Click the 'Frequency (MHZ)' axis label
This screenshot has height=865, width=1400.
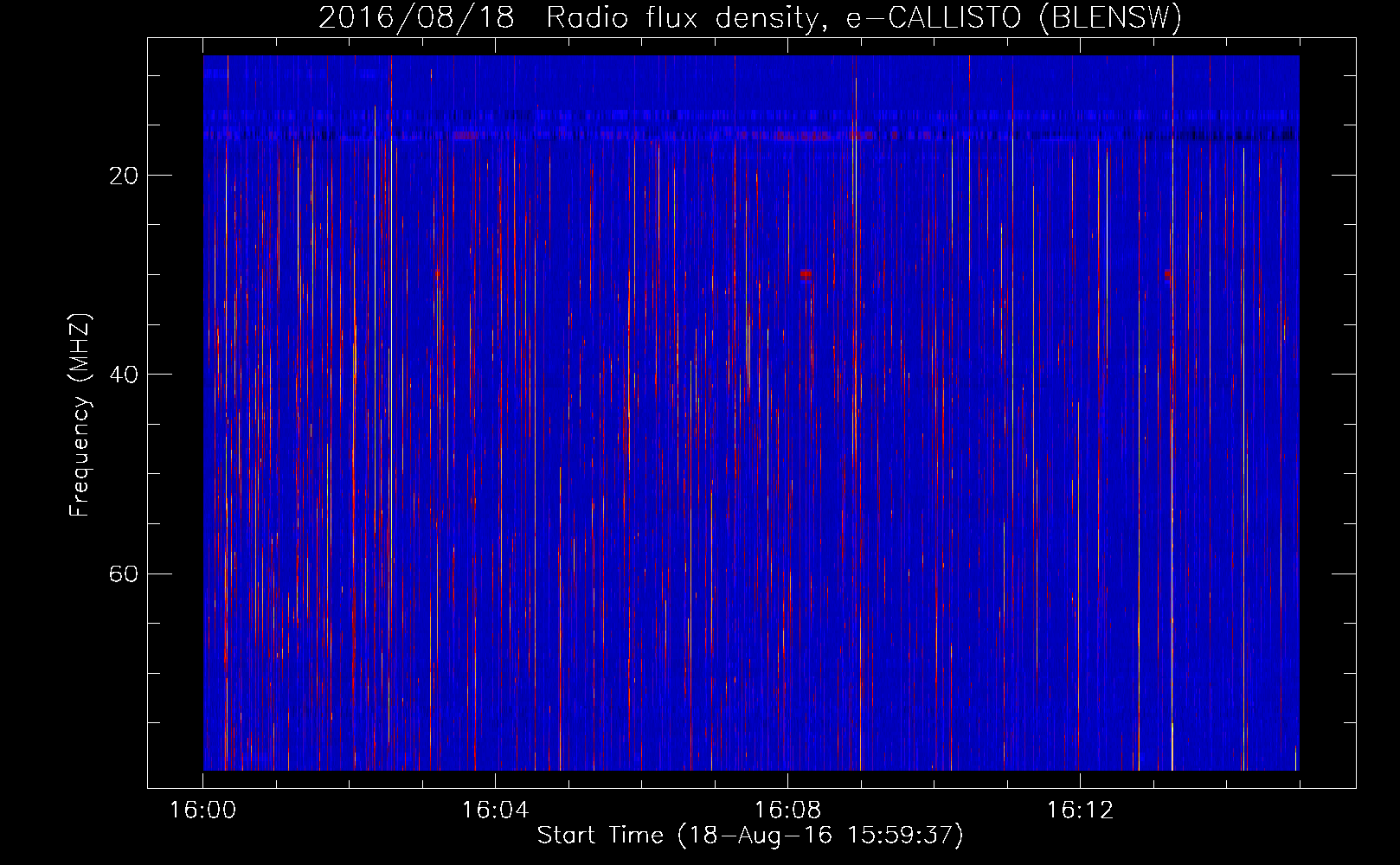coord(79,415)
